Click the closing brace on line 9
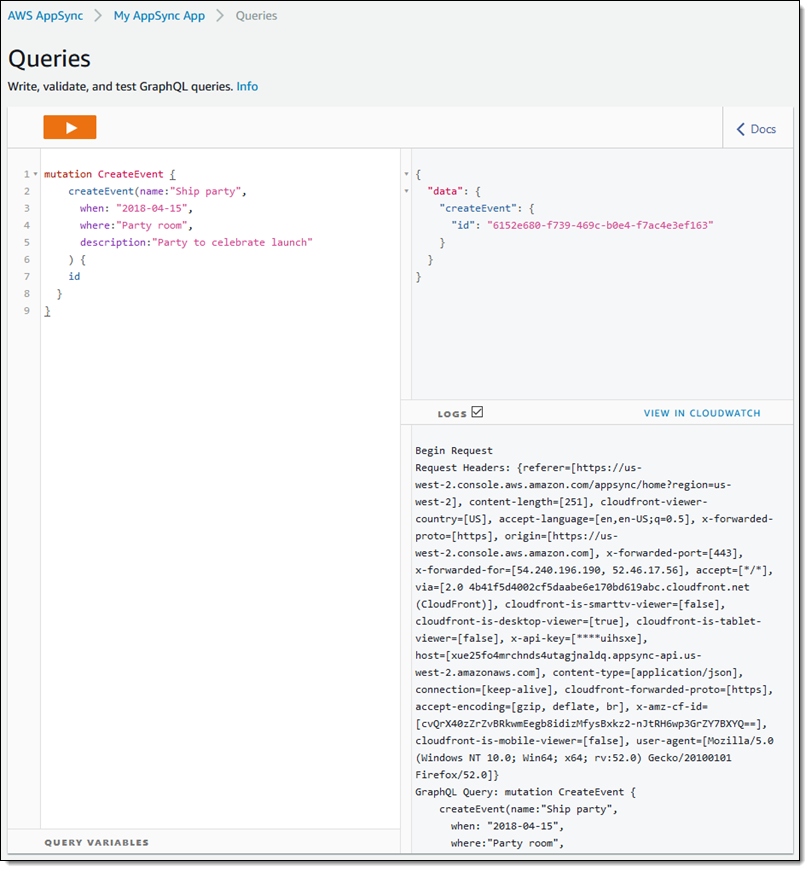Viewport: 810px width, 871px height. (47, 311)
